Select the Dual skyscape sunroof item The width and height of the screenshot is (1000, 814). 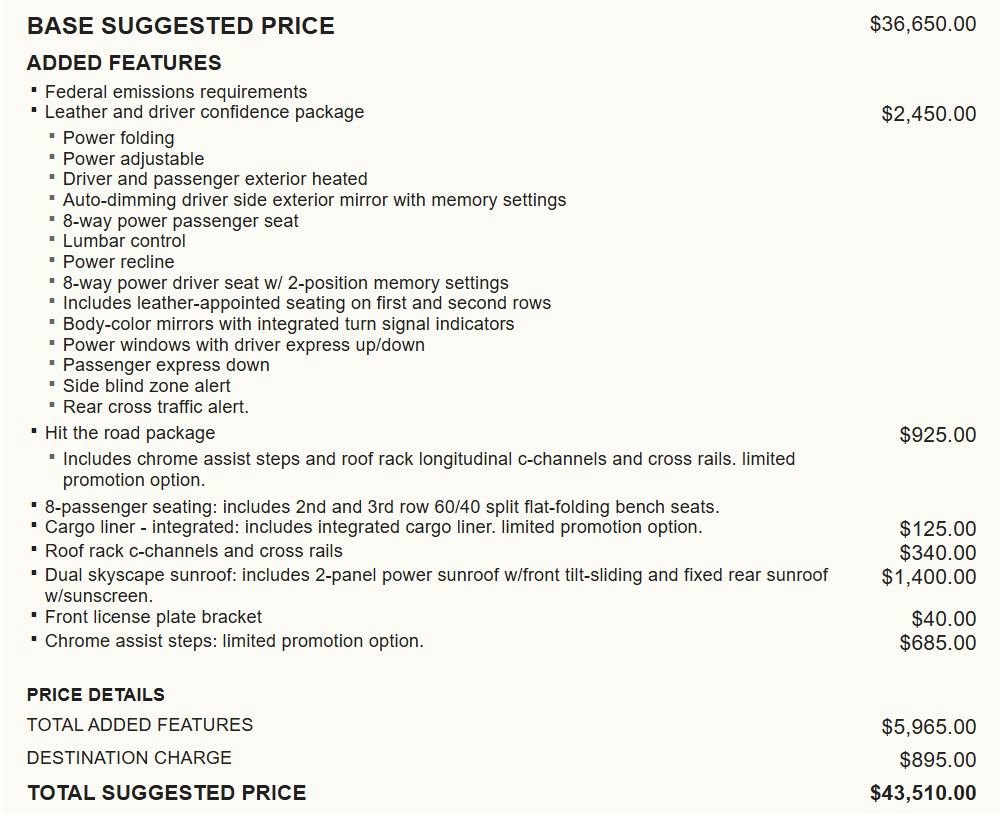point(436,585)
